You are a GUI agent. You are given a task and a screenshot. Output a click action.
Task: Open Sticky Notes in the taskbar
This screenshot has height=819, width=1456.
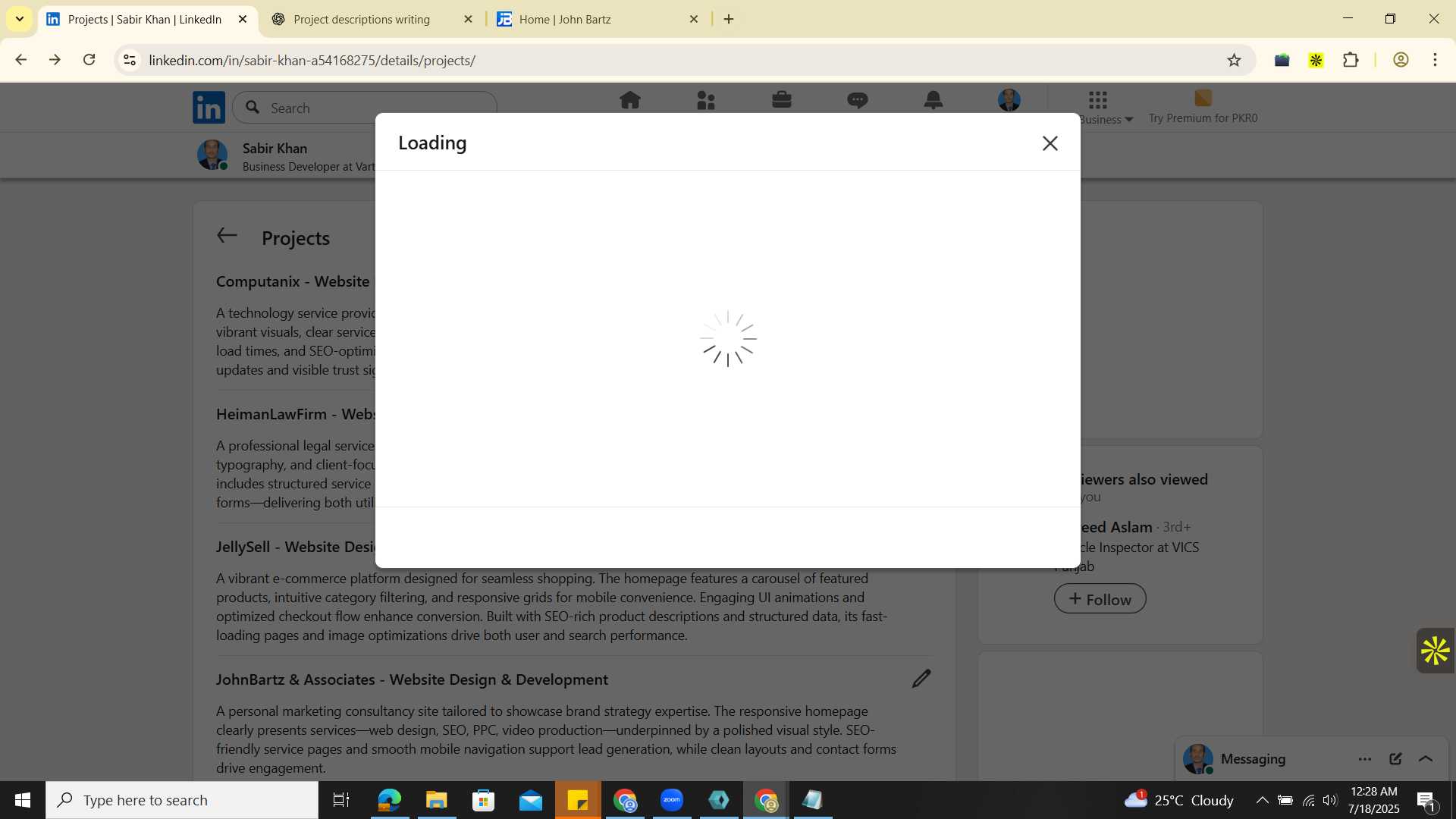pyautogui.click(x=578, y=800)
